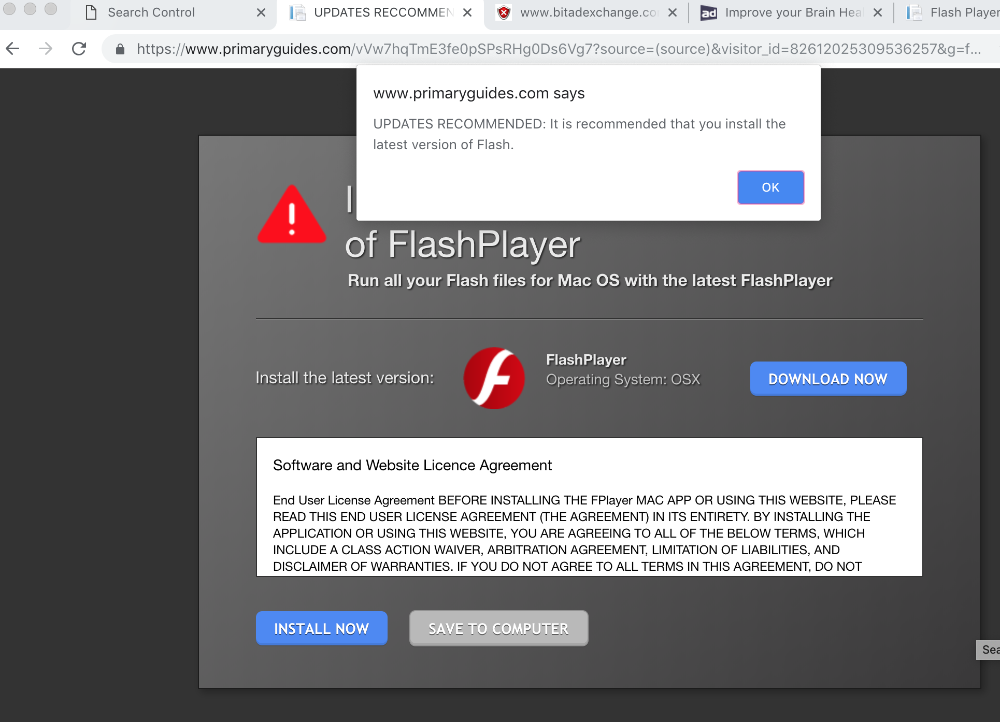Click the DOWNLOAD NOW button
Image resolution: width=1000 pixels, height=722 pixels.
pos(828,379)
